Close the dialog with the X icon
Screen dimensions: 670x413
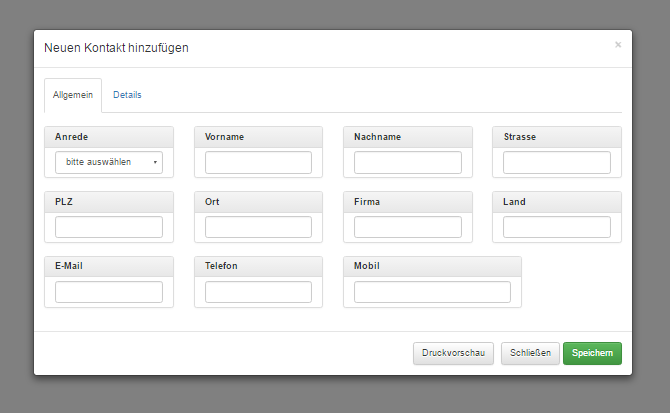(x=617, y=45)
